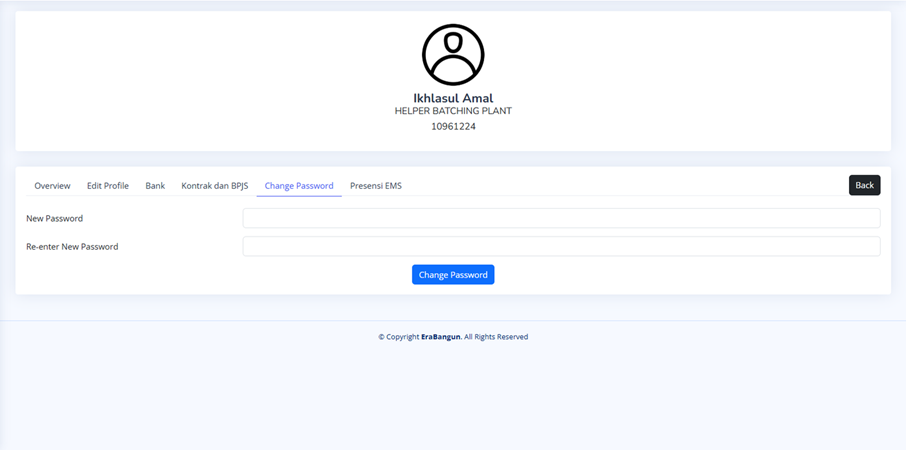Click the New Password label
This screenshot has height=450, width=906.
[x=54, y=218]
